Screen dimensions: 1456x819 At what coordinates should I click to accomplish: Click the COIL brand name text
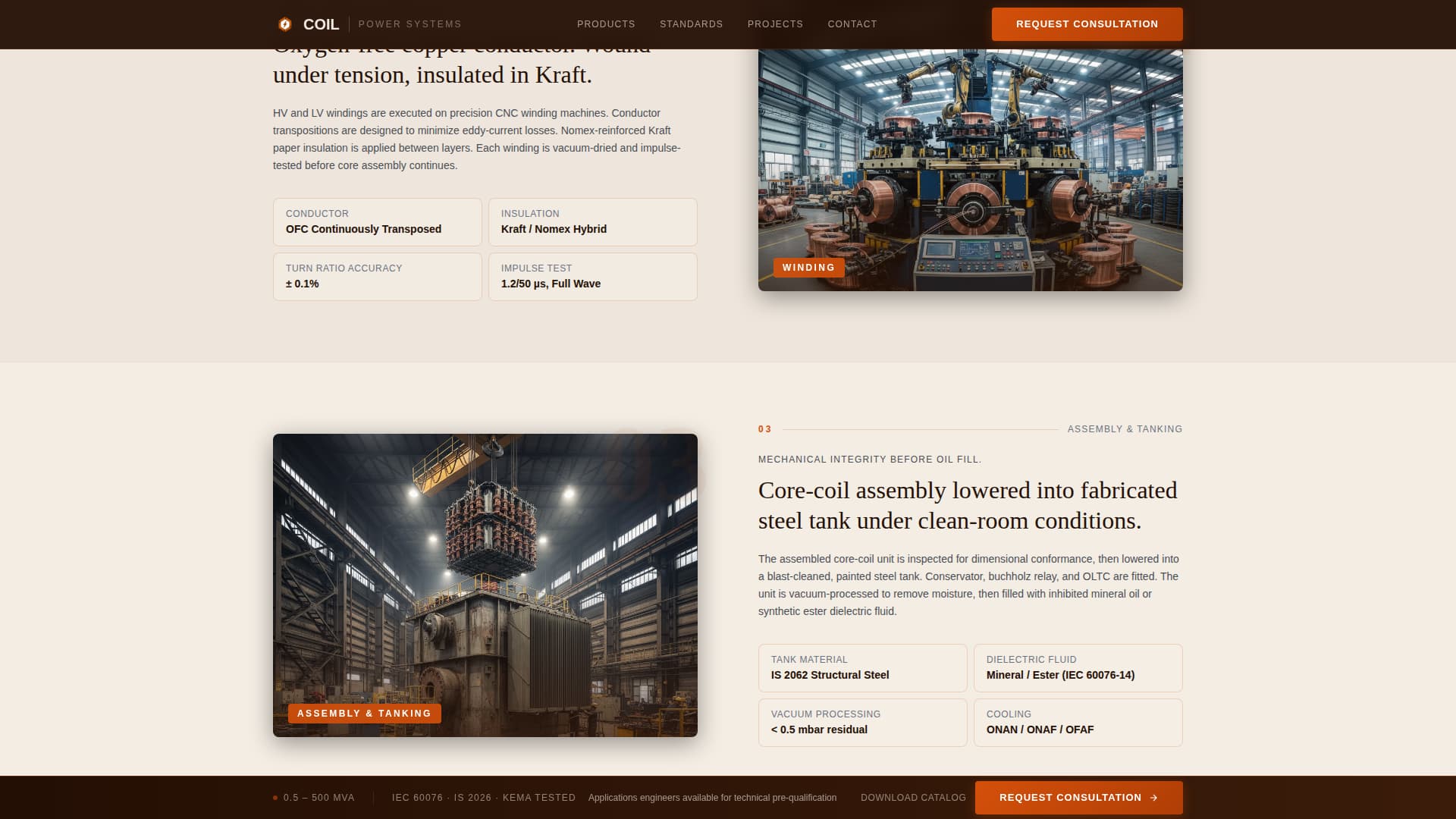321,24
